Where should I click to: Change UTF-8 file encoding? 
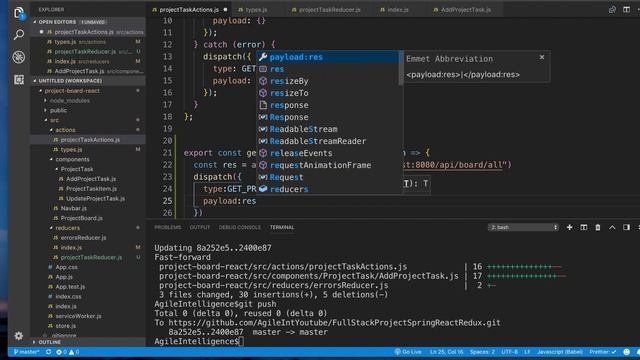point(509,352)
